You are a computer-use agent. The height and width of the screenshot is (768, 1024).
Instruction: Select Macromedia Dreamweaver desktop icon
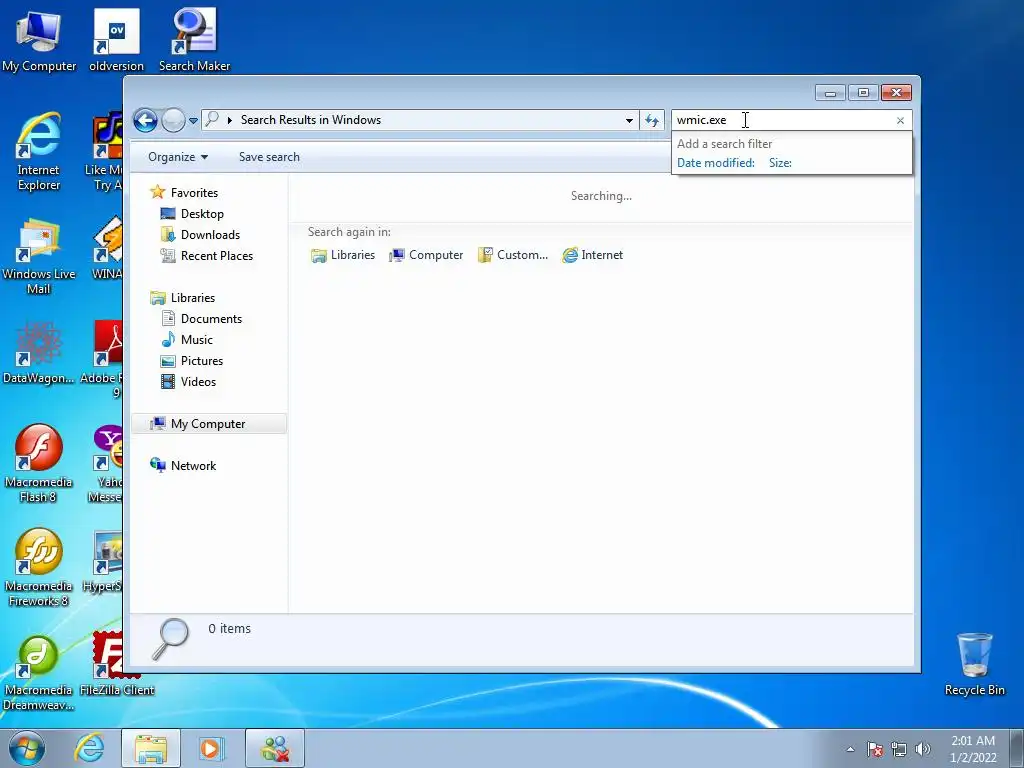pos(39,673)
